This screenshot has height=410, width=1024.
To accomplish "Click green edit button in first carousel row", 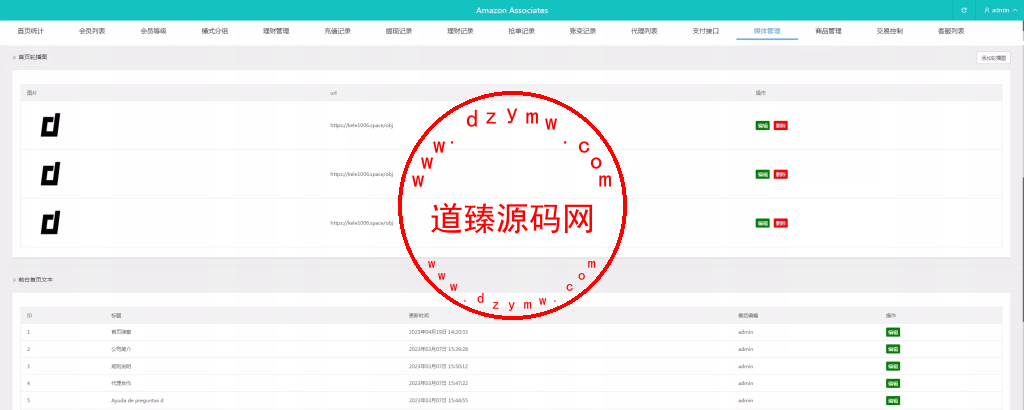I will 762,125.
